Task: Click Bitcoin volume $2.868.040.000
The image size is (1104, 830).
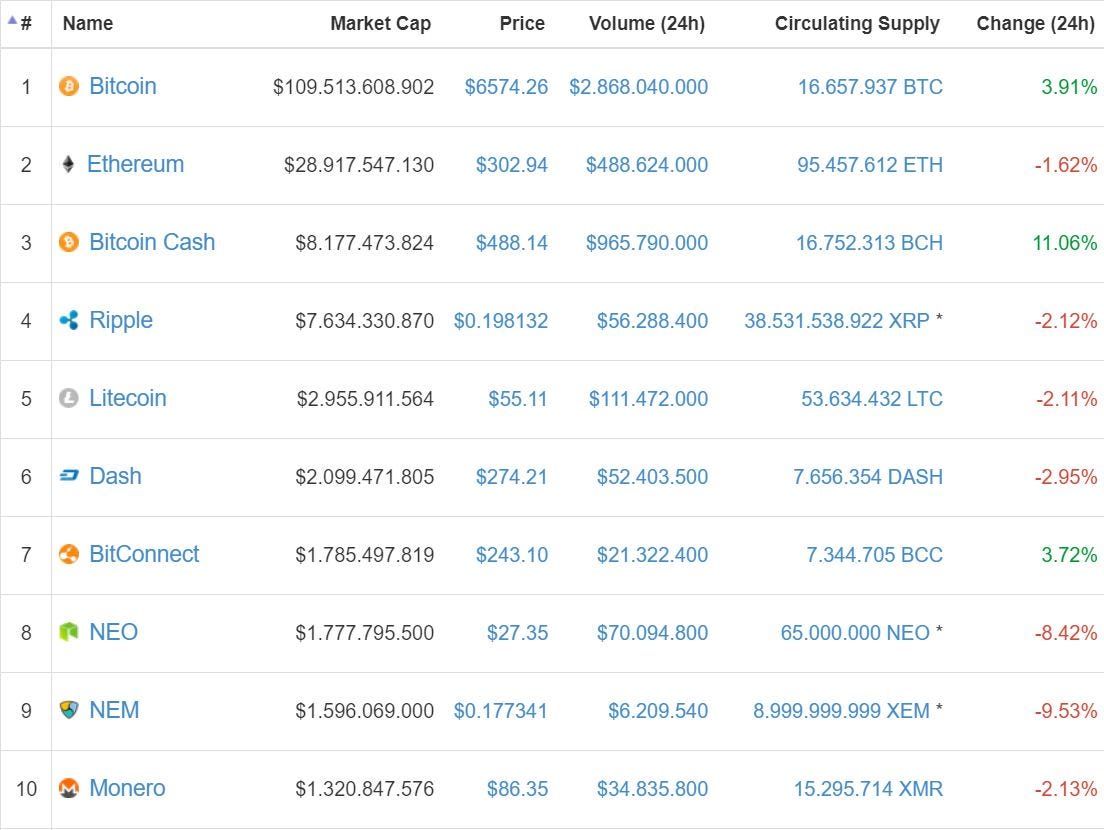Action: click(639, 87)
